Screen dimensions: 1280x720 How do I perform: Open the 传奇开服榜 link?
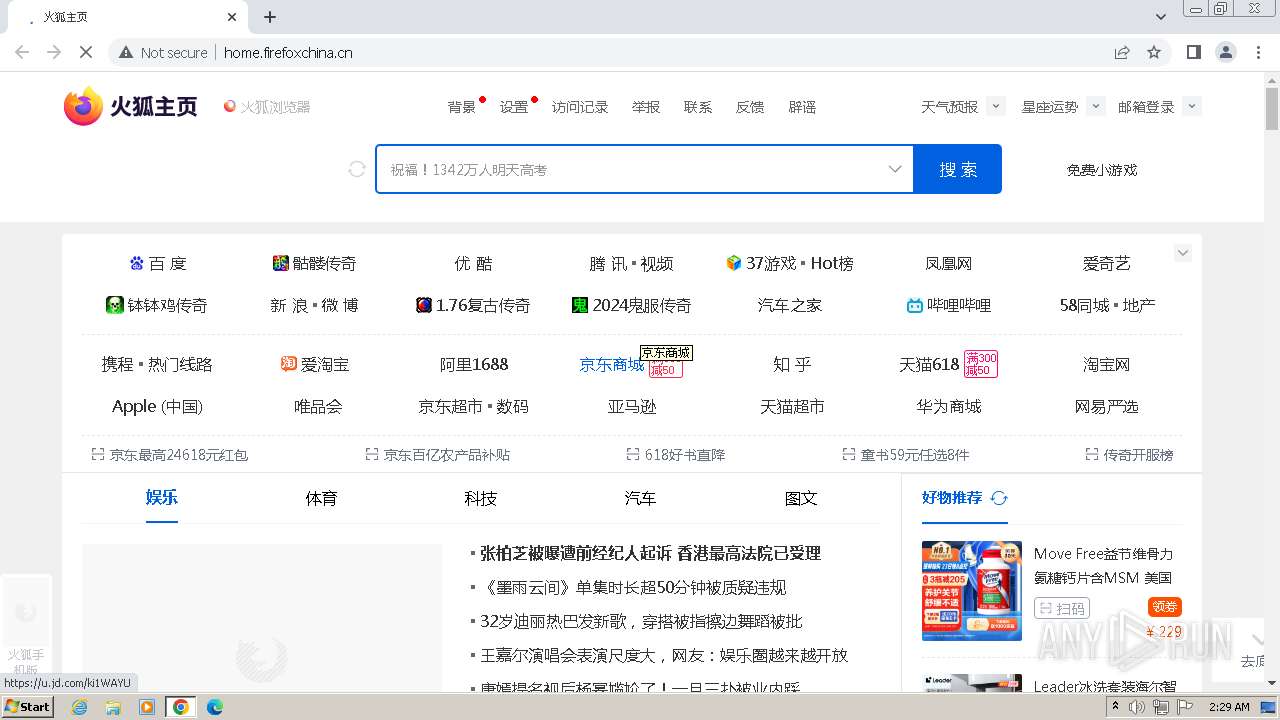(x=1138, y=455)
